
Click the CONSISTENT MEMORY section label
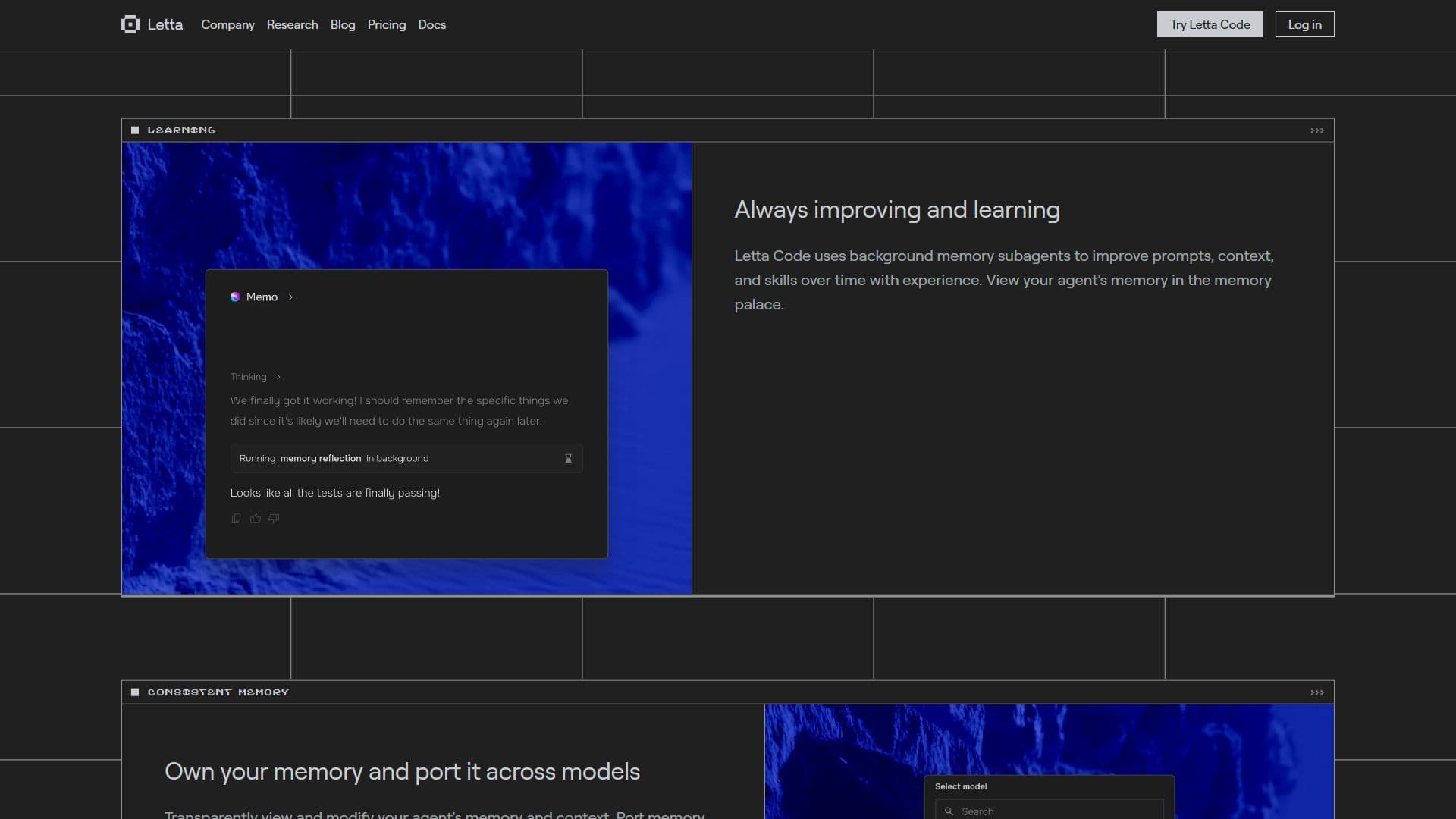[218, 692]
